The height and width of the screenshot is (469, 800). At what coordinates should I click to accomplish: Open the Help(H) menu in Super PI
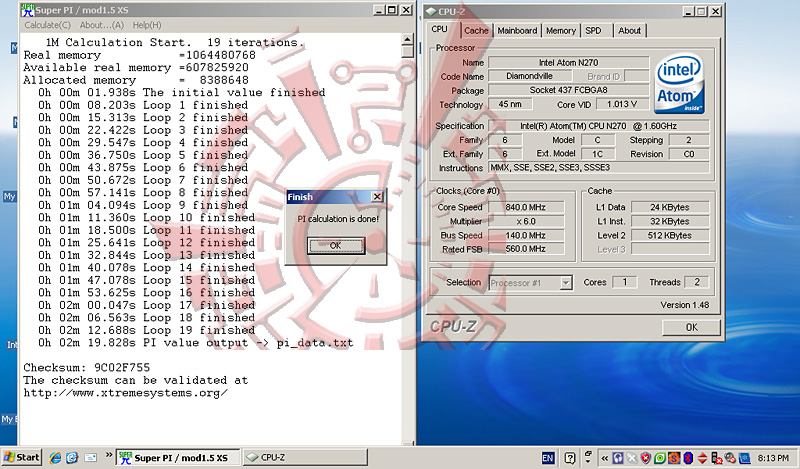147,25
